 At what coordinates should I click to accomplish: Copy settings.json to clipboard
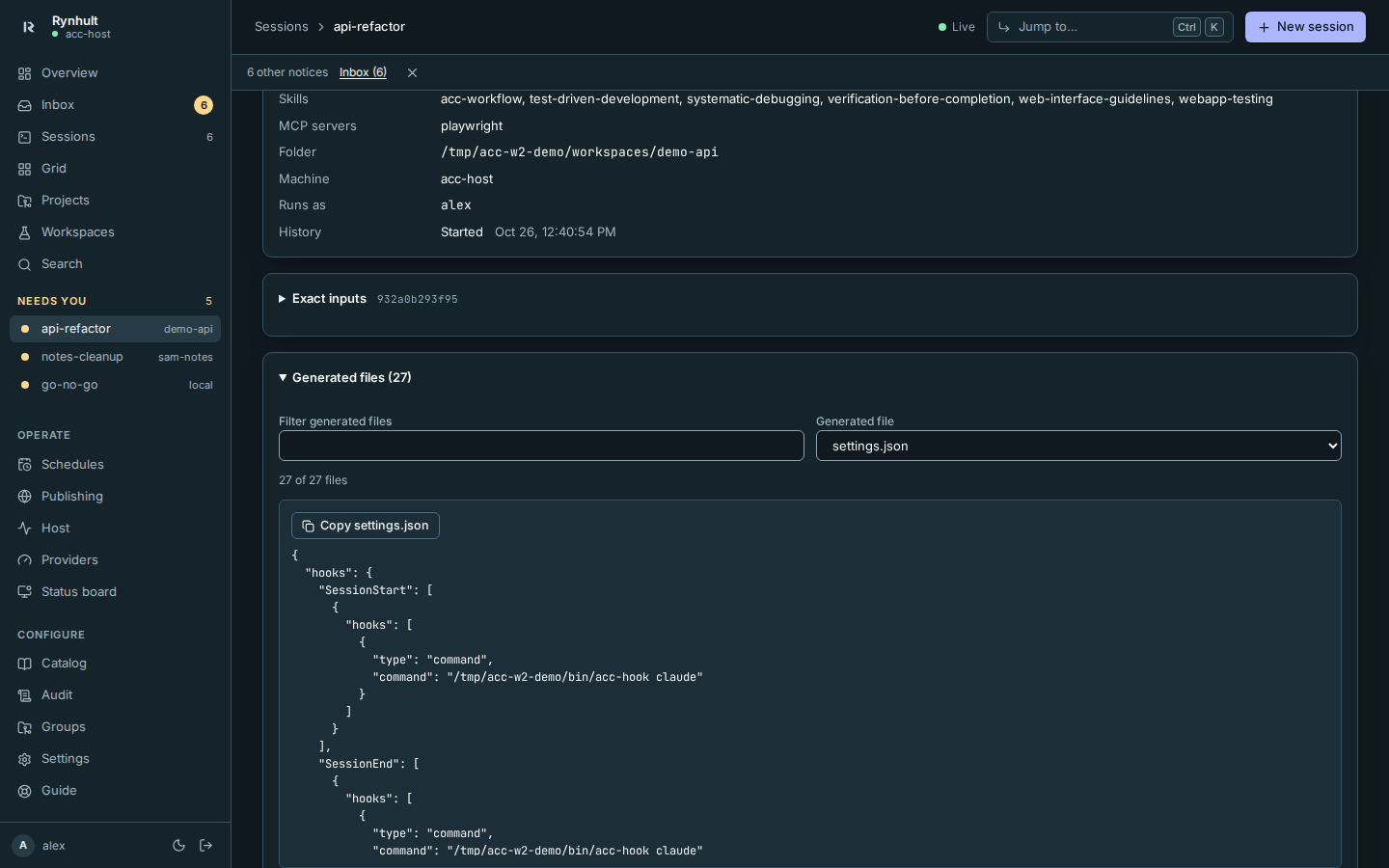pos(366,526)
